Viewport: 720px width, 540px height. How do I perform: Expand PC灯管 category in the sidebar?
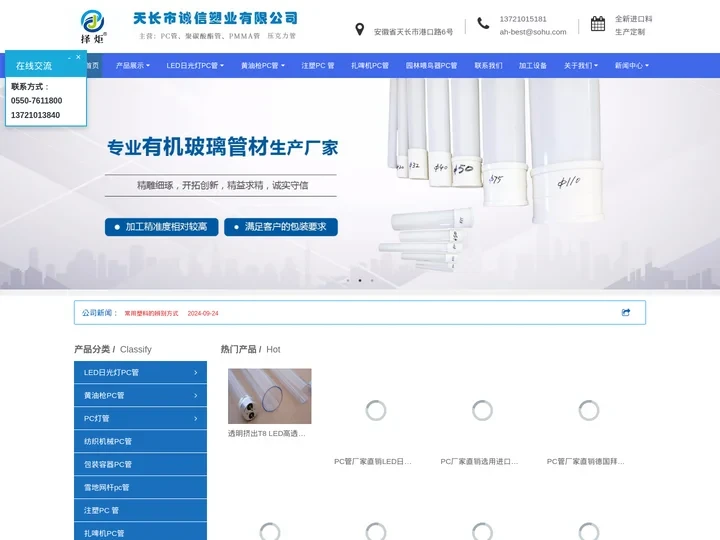pos(140,419)
